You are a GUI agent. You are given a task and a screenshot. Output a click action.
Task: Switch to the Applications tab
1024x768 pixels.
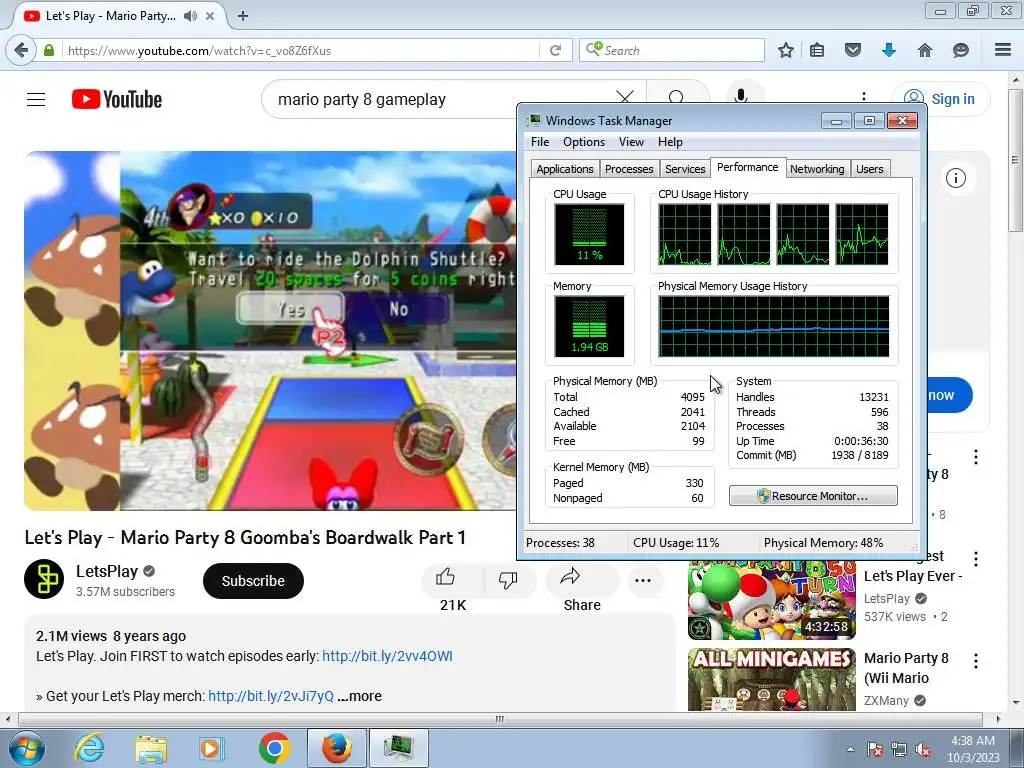(565, 168)
